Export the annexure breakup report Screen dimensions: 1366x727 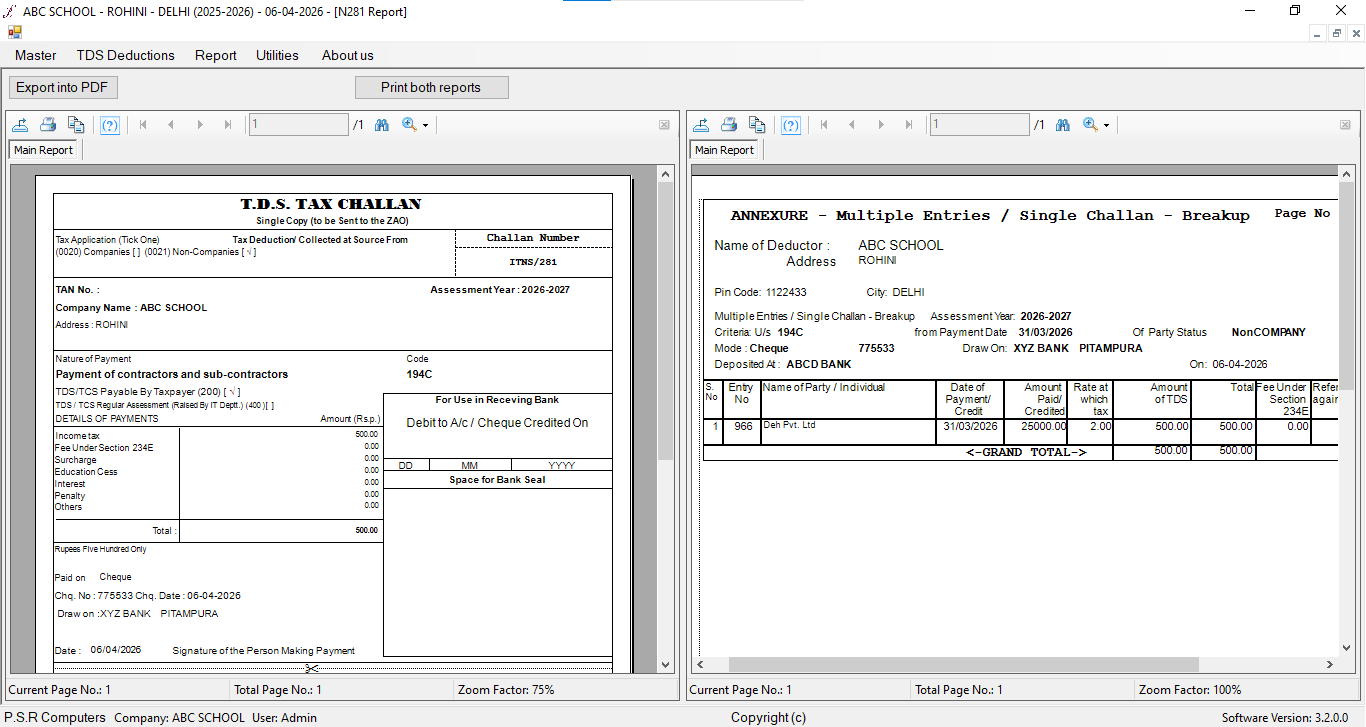pyautogui.click(x=700, y=124)
